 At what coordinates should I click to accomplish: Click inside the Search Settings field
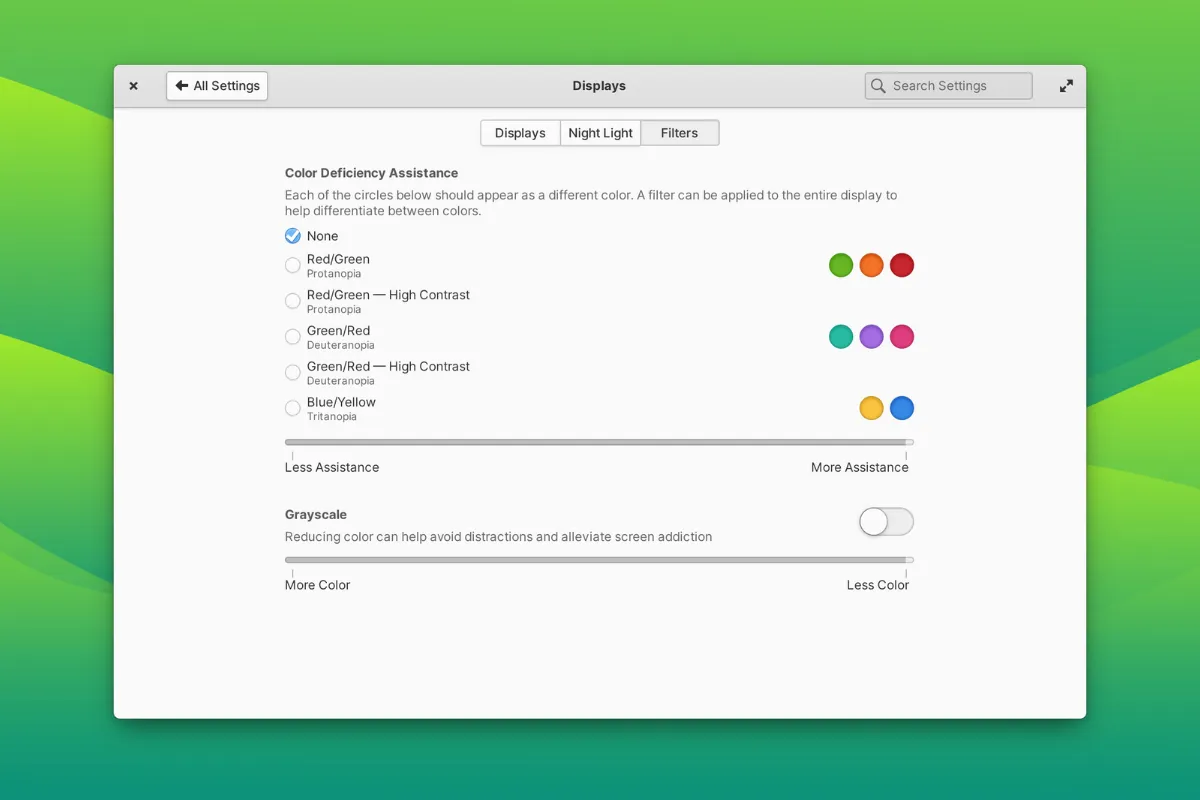[x=948, y=86]
